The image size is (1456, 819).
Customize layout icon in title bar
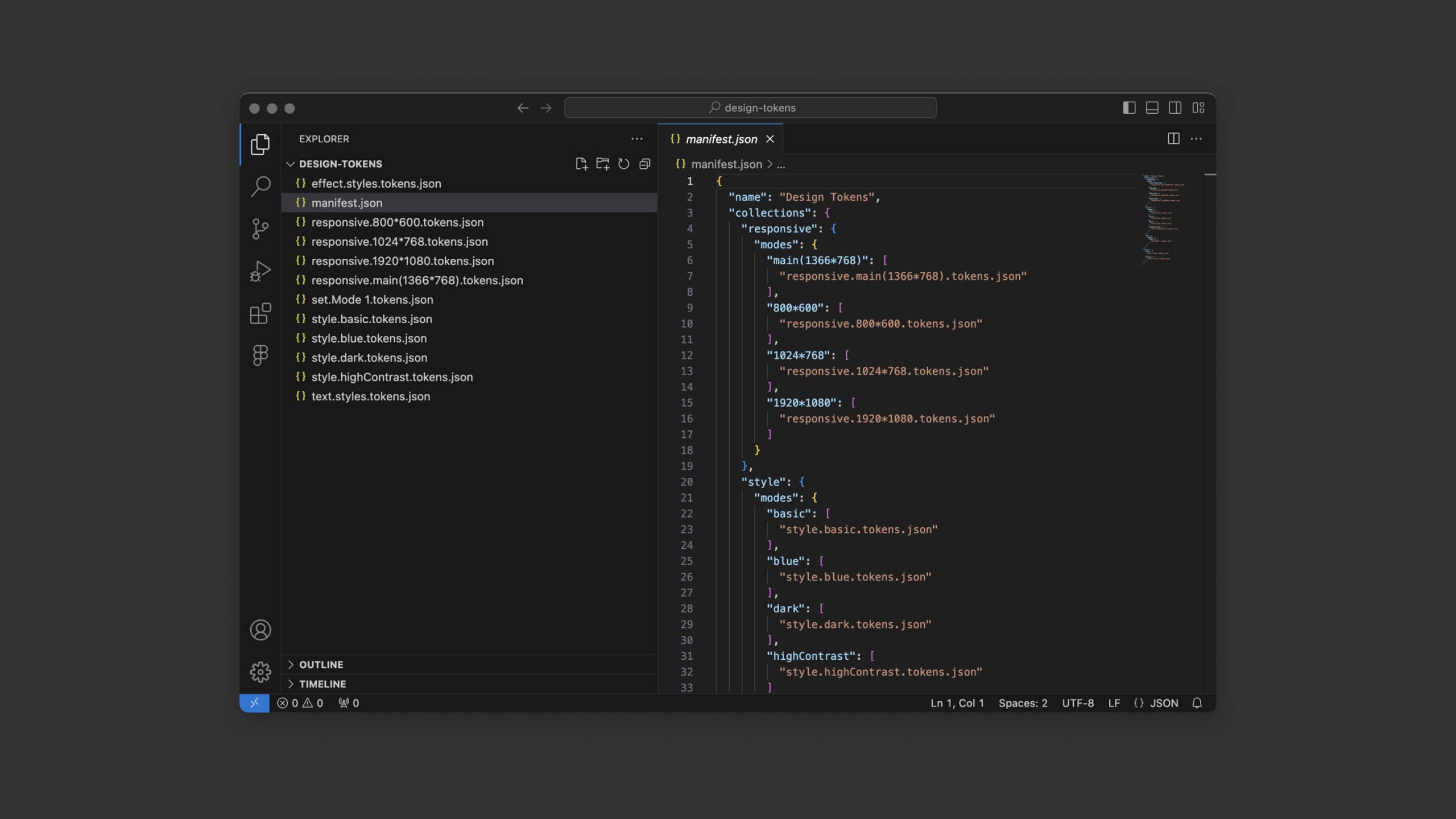click(1198, 108)
